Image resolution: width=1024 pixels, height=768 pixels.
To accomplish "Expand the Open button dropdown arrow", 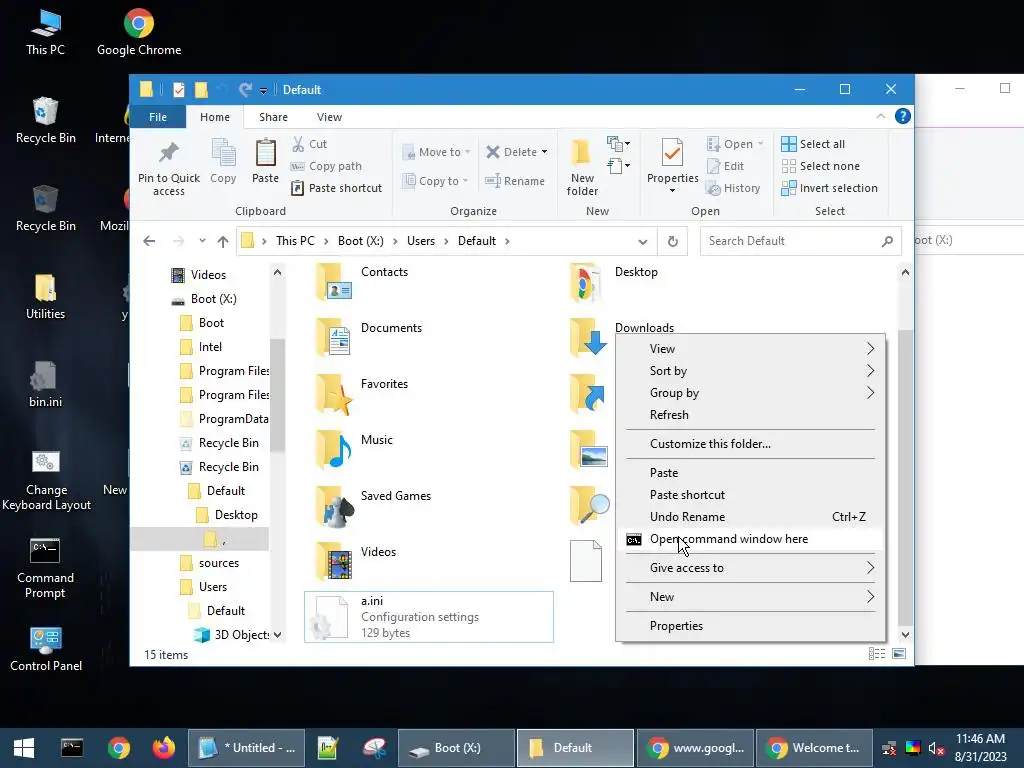I will point(760,144).
